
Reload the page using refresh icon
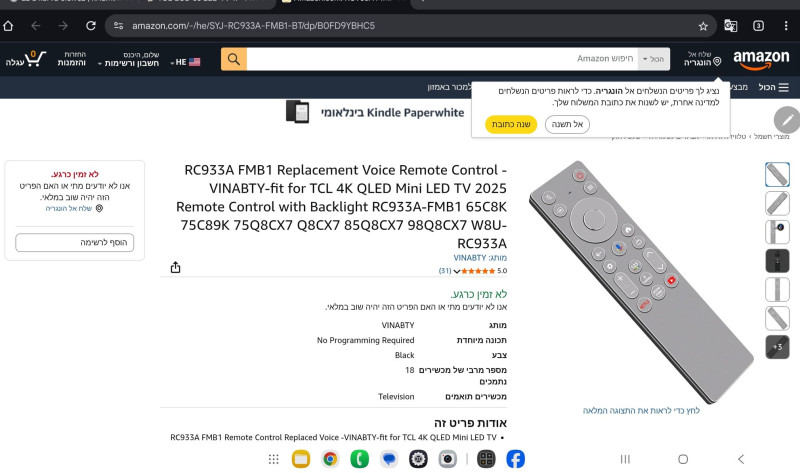[x=91, y=26]
